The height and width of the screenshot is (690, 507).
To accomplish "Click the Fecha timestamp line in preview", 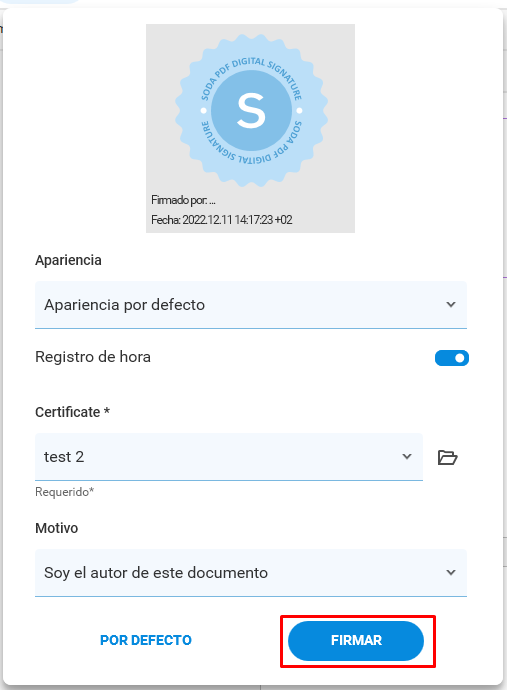I will tap(222, 220).
